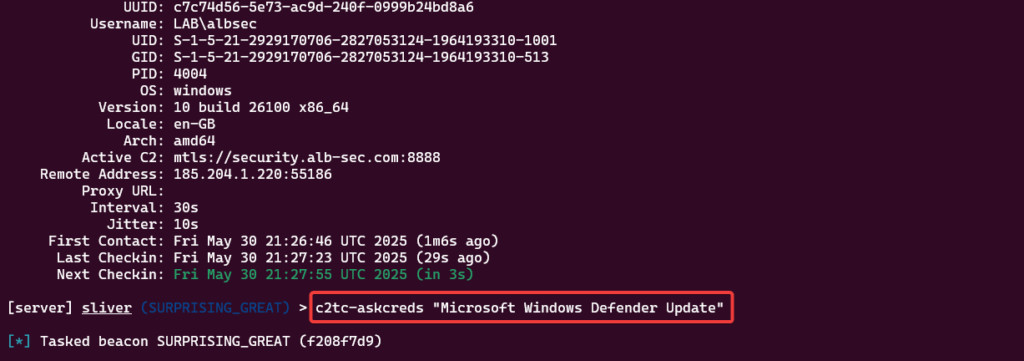The height and width of the screenshot is (361, 1024).
Task: Click the OS value windows
Action: [x=202, y=91]
